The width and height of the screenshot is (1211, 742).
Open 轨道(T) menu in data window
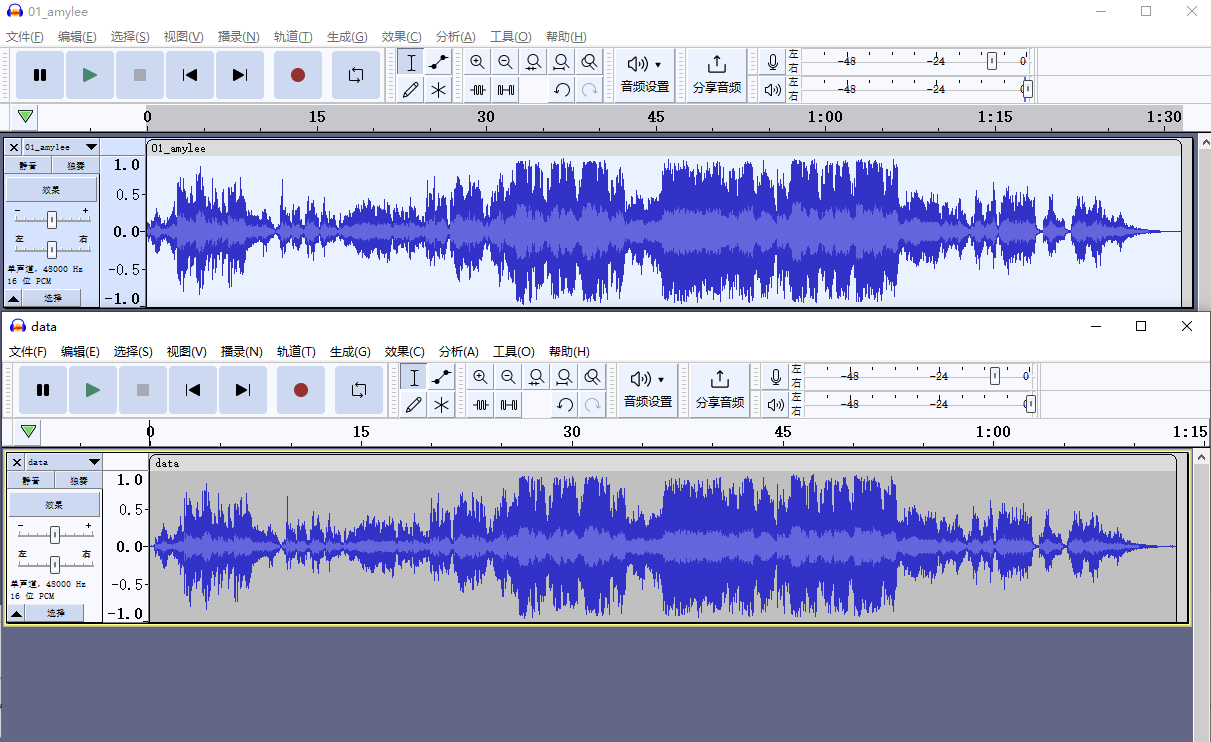tap(296, 352)
